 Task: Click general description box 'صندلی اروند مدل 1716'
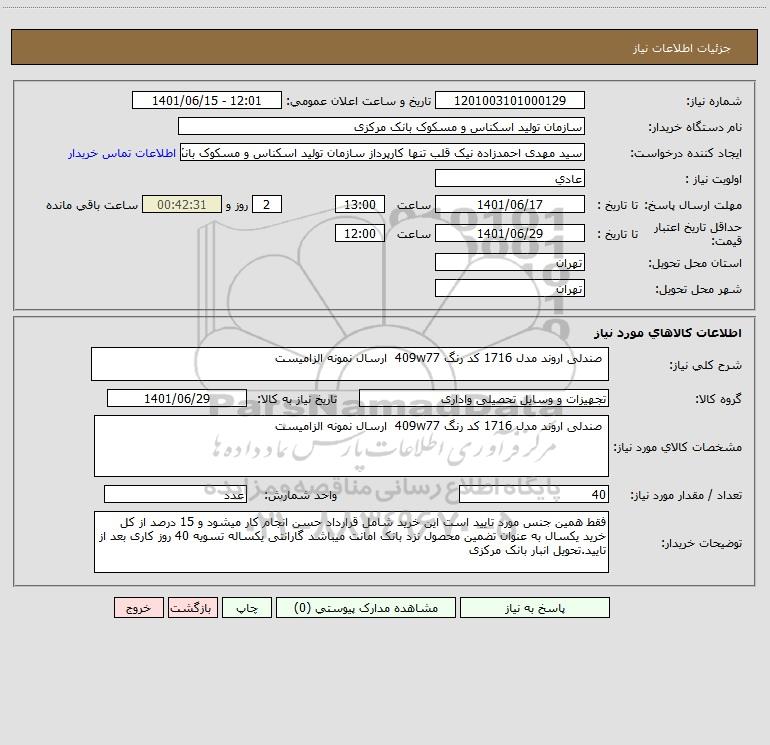click(x=350, y=364)
